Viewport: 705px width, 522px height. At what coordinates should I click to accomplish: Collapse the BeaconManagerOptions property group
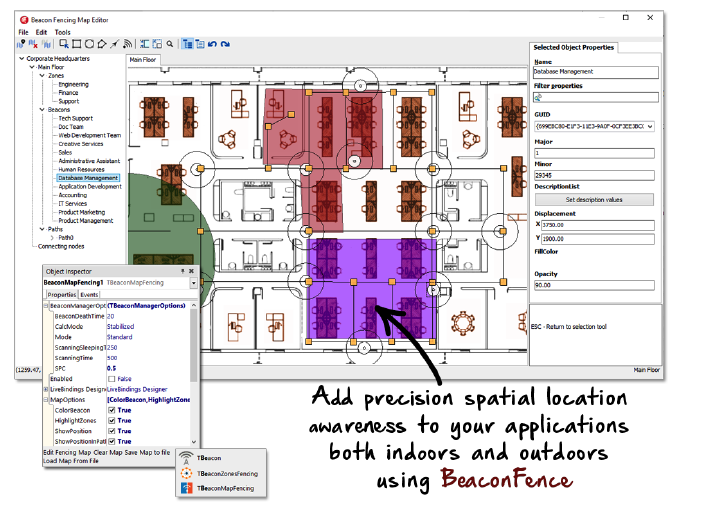point(46,306)
